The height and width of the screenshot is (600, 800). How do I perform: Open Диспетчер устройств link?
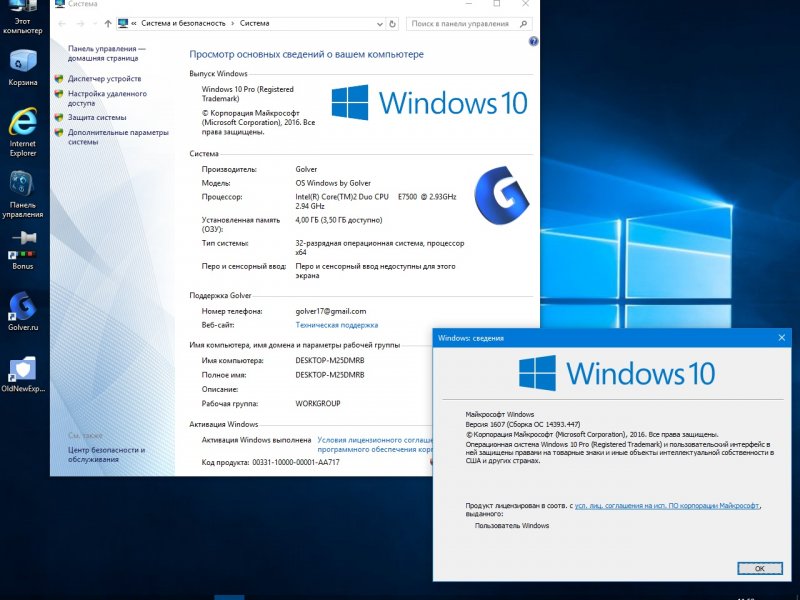pos(105,79)
